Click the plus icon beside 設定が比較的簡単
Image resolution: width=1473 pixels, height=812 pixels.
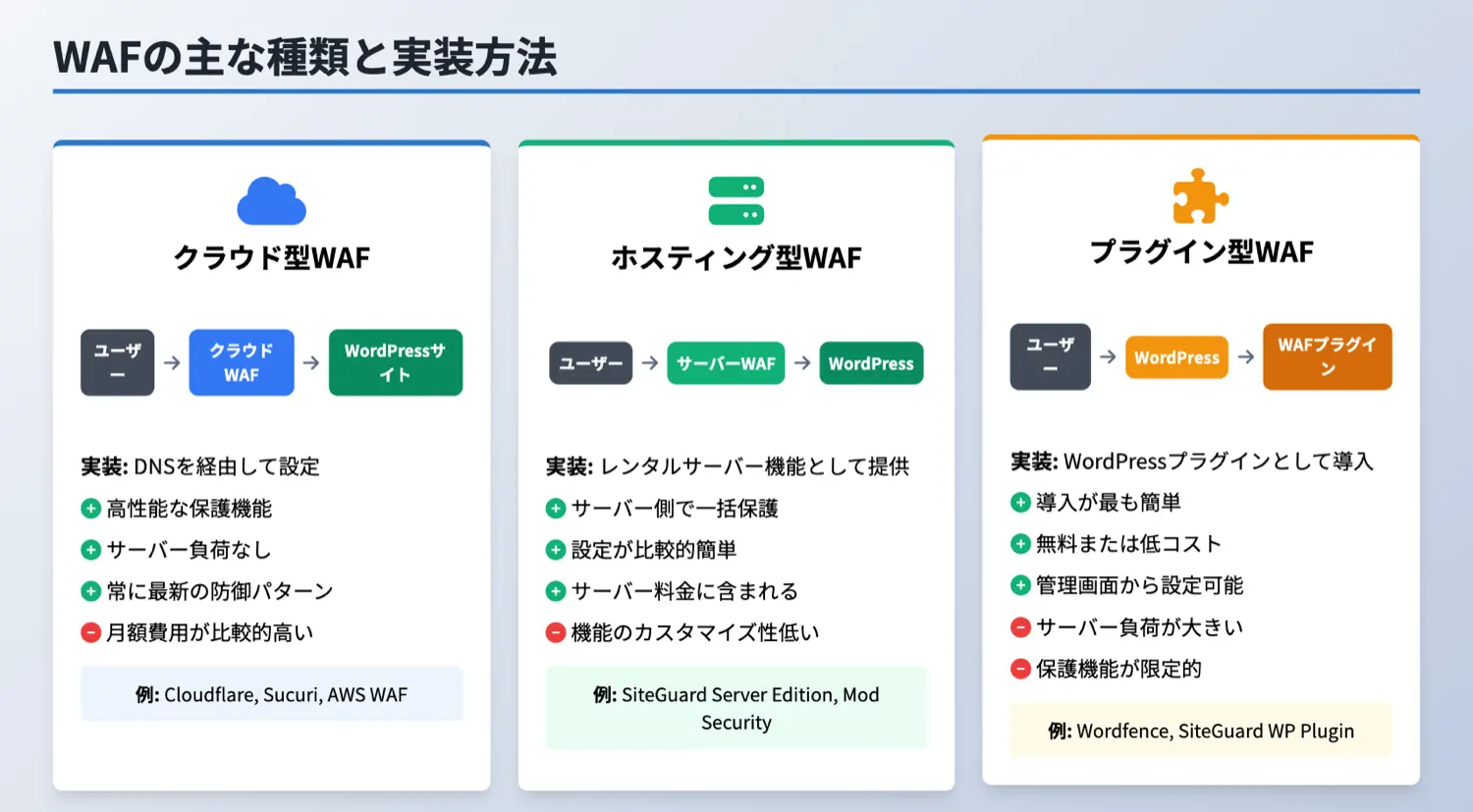tap(556, 550)
